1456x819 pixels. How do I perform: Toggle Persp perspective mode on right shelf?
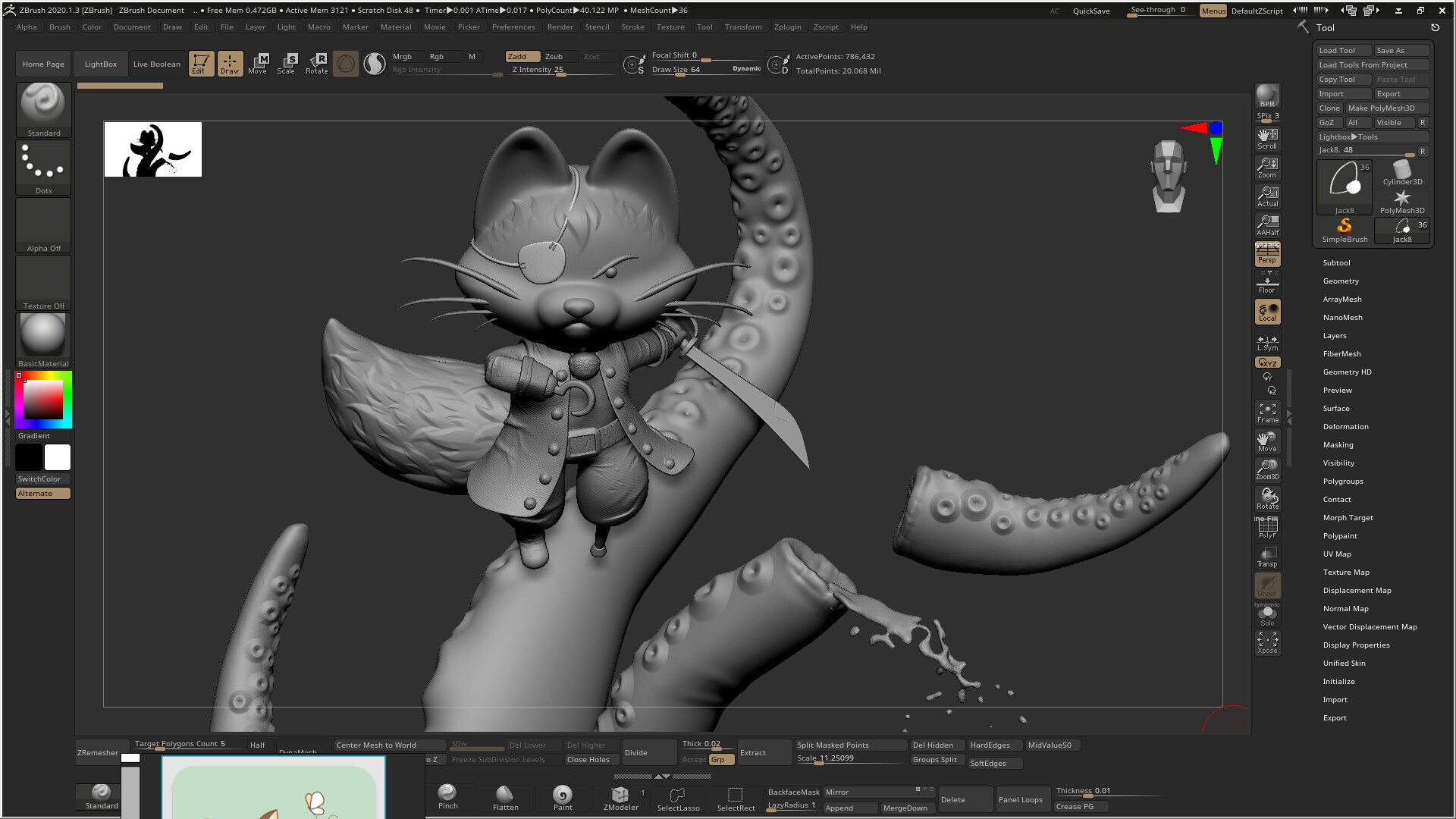tap(1267, 254)
